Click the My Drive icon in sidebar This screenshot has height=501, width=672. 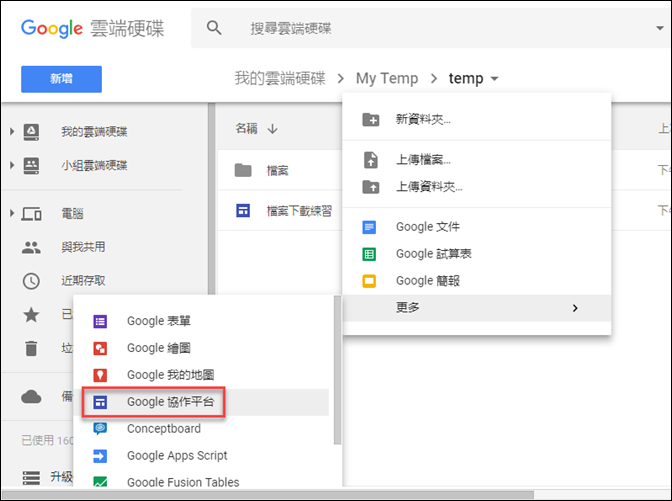point(31,132)
